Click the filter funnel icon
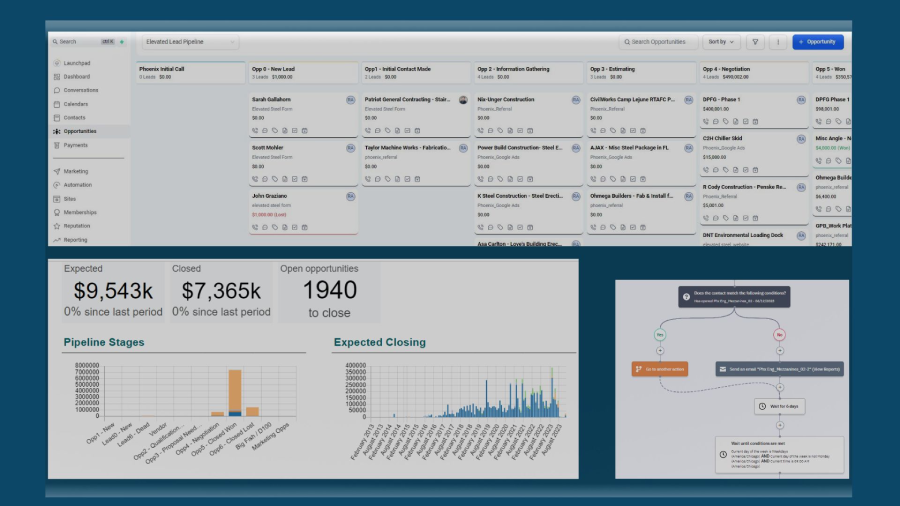Image resolution: width=900 pixels, height=506 pixels. click(x=756, y=42)
